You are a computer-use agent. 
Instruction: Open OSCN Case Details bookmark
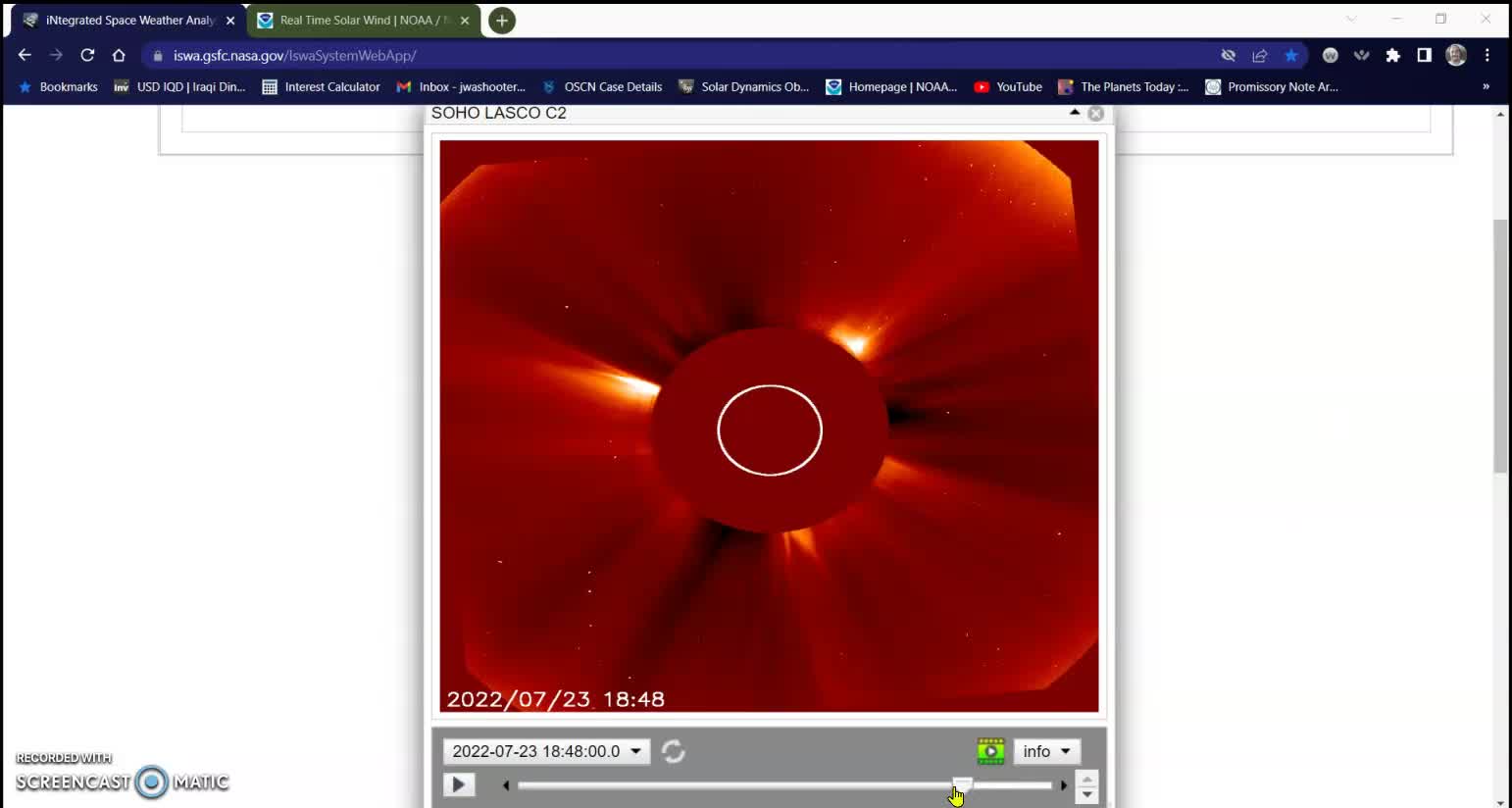click(602, 86)
